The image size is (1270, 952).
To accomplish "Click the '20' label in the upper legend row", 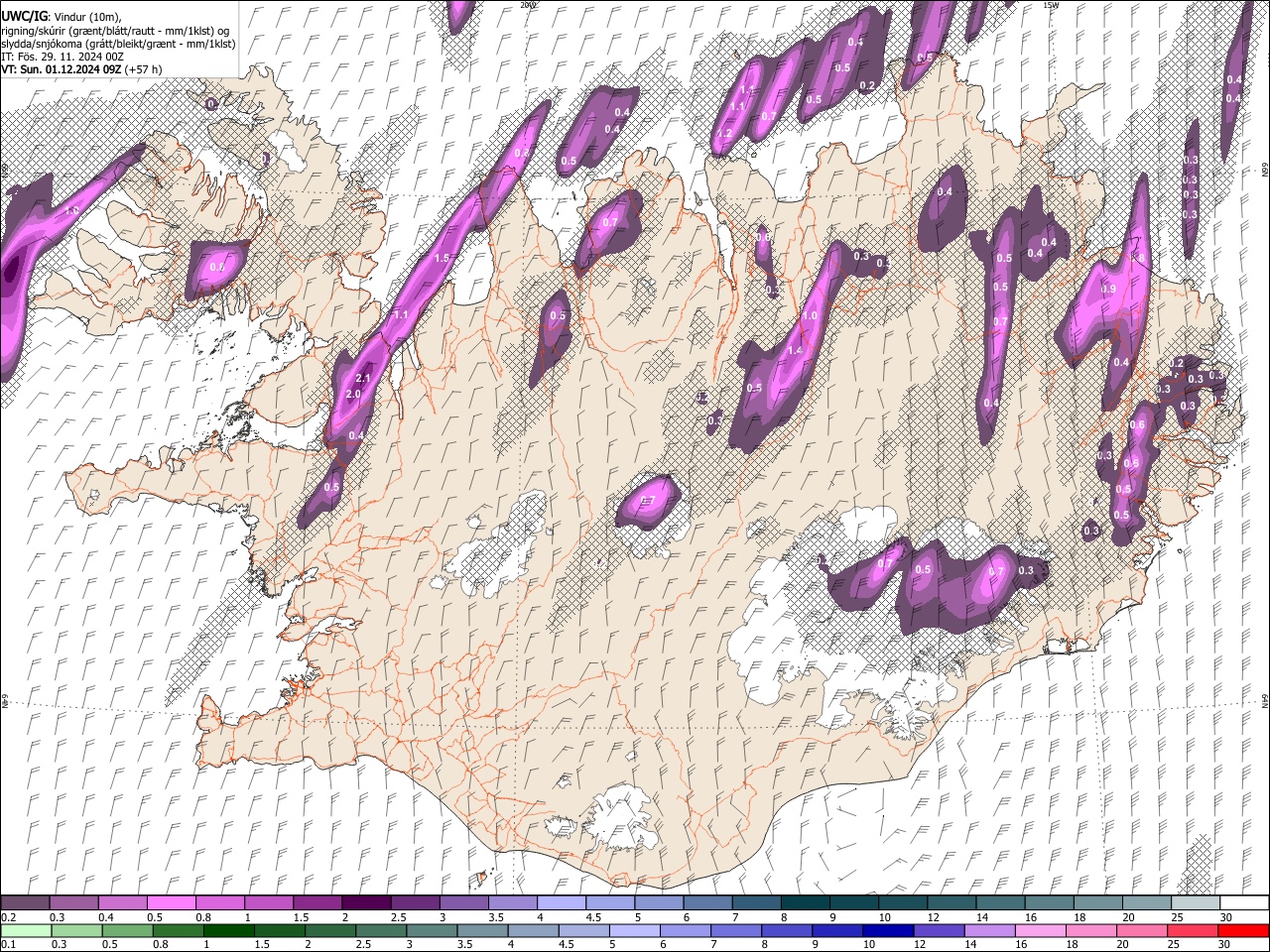I will [1129, 917].
